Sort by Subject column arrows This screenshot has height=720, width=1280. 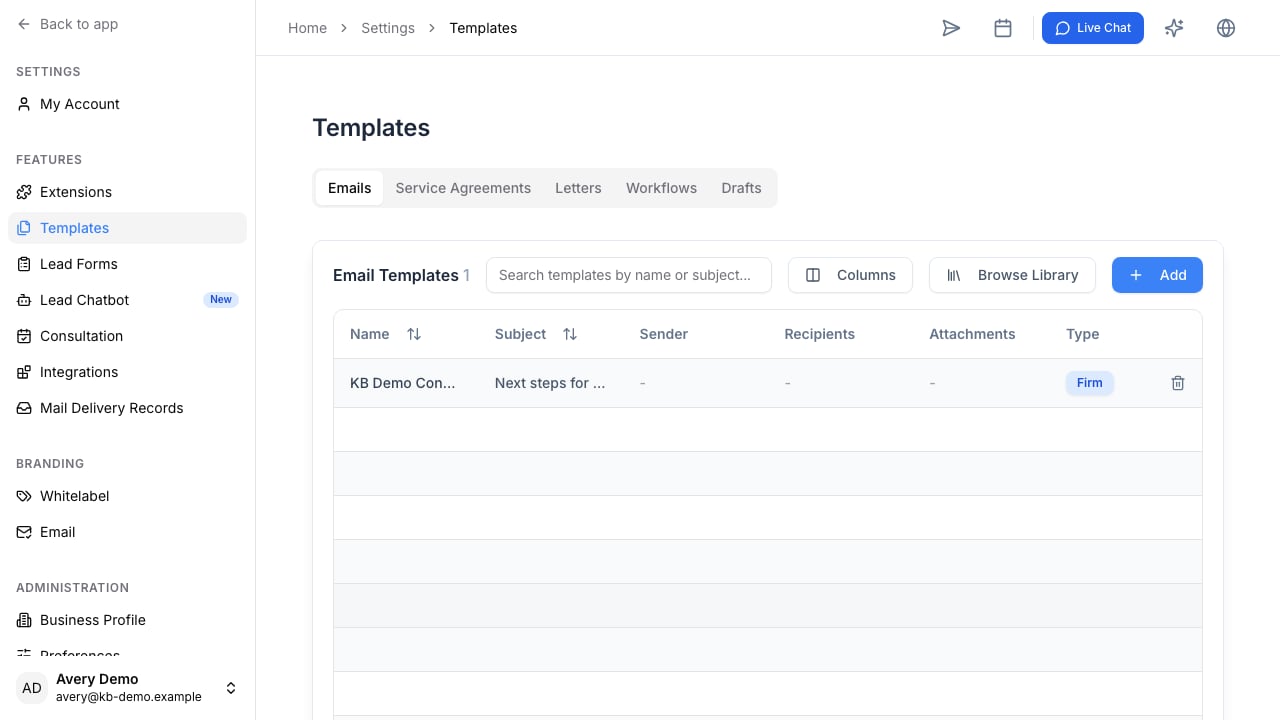point(570,334)
